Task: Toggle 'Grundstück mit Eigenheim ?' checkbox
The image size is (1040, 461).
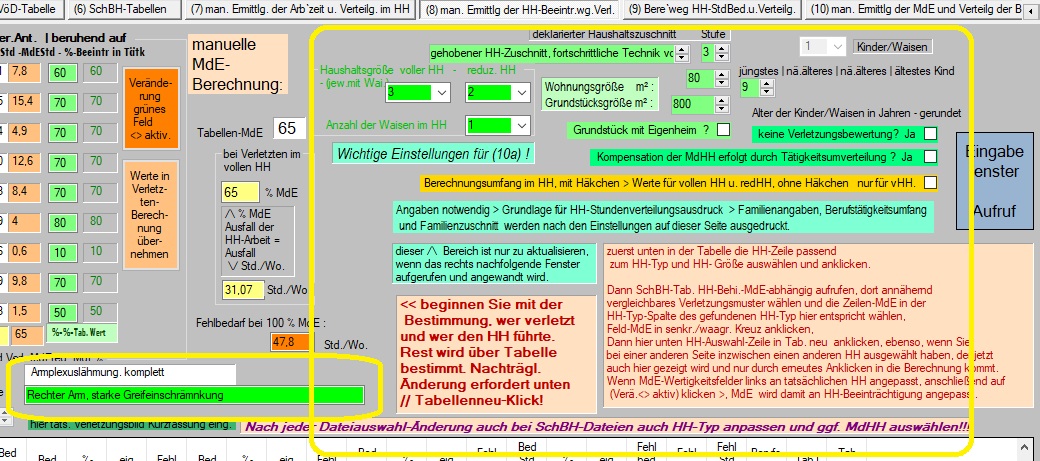Action: tap(723, 129)
